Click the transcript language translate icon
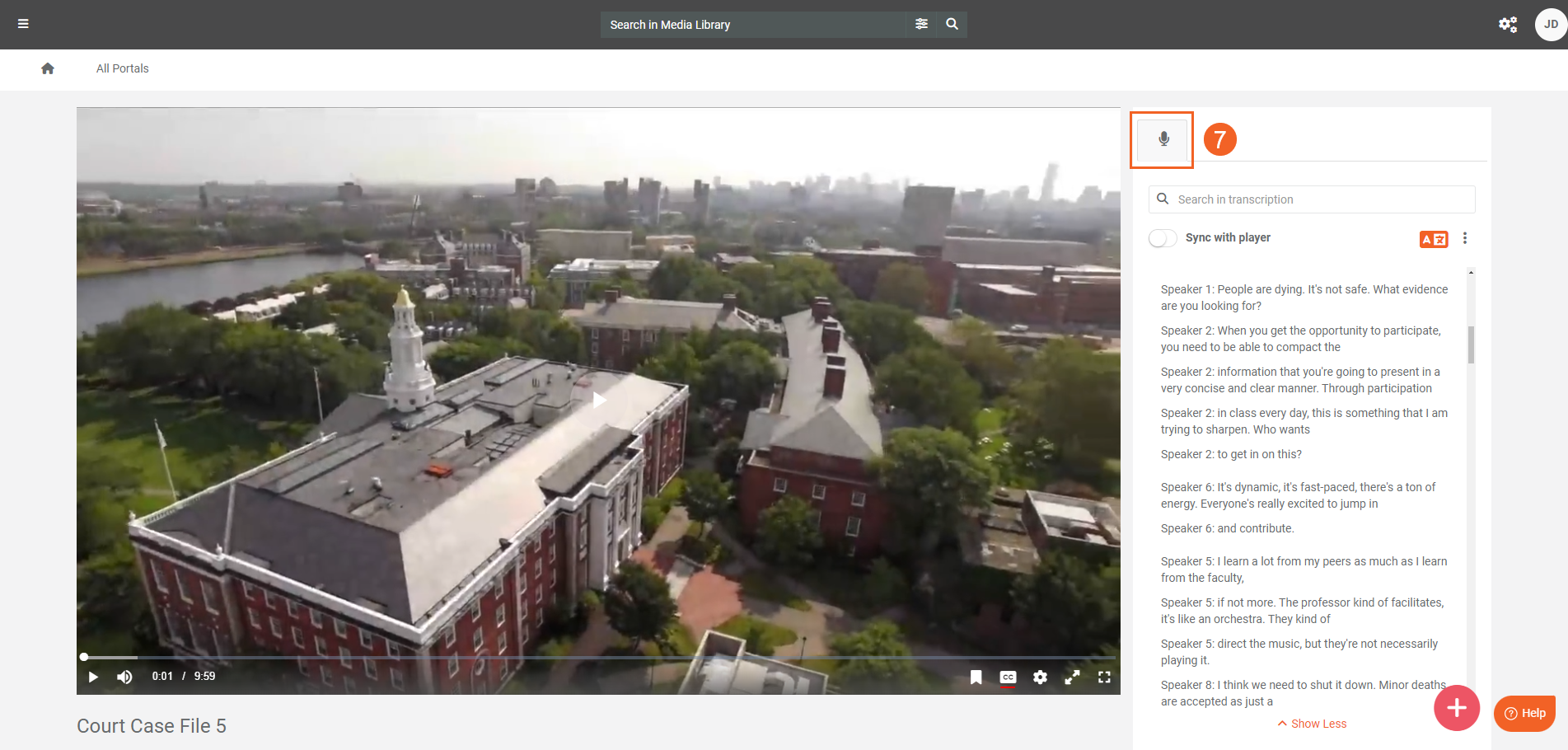Viewport: 1568px width, 750px height. pos(1433,239)
